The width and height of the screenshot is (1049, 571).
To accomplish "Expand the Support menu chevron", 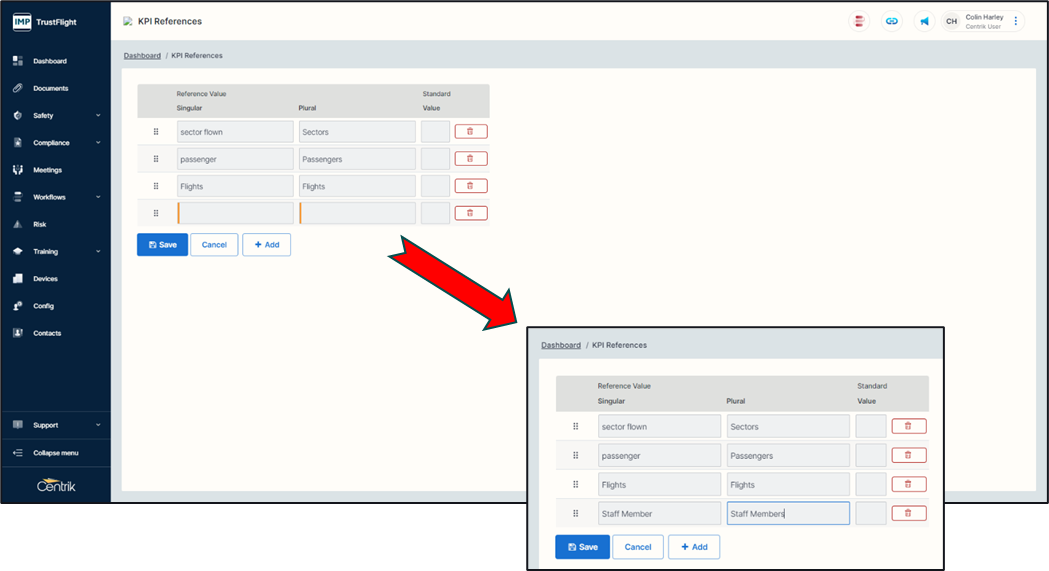I will point(98,425).
